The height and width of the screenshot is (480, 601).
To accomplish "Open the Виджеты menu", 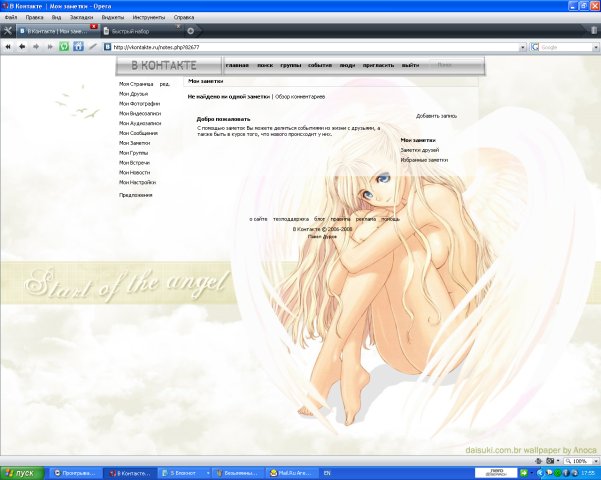I will click(113, 17).
